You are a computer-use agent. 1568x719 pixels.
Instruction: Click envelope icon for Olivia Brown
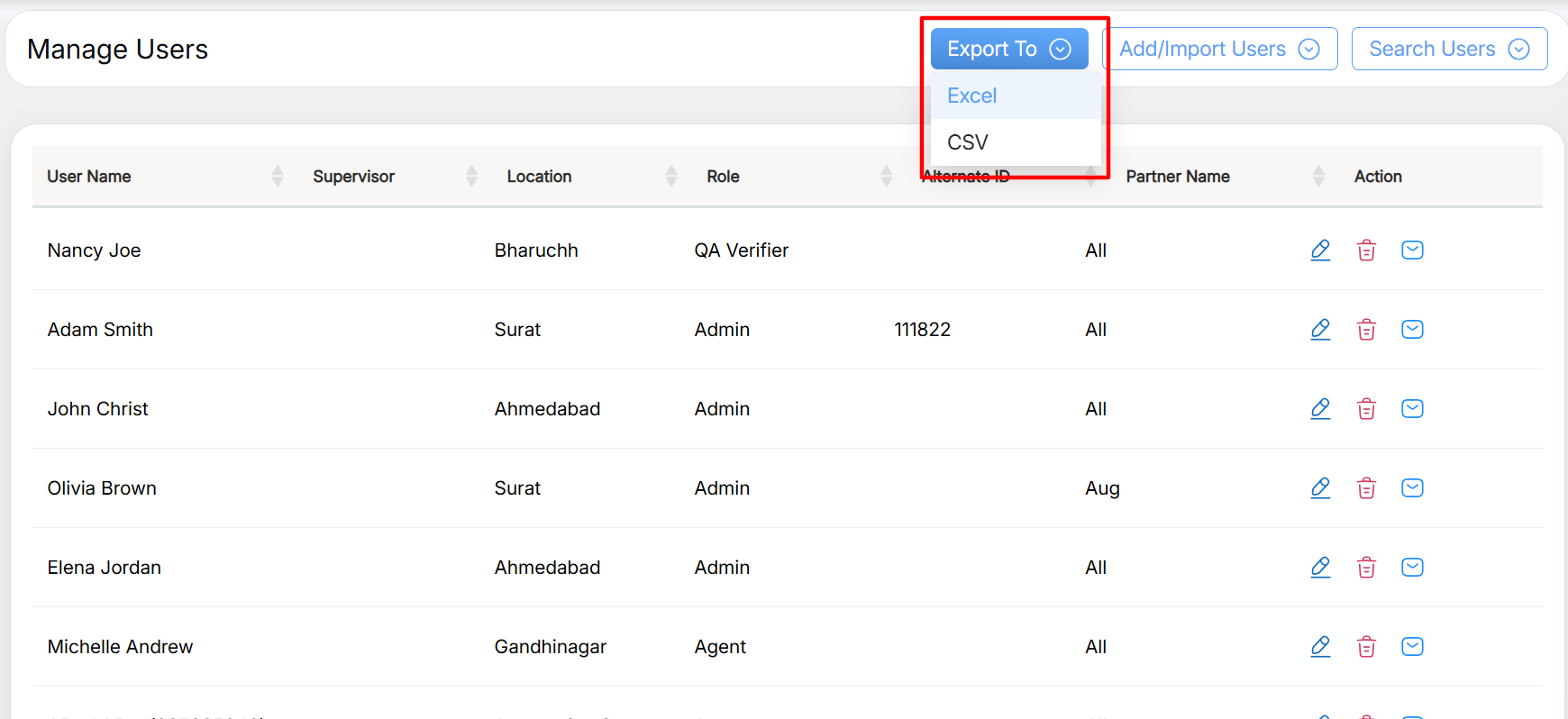1412,488
